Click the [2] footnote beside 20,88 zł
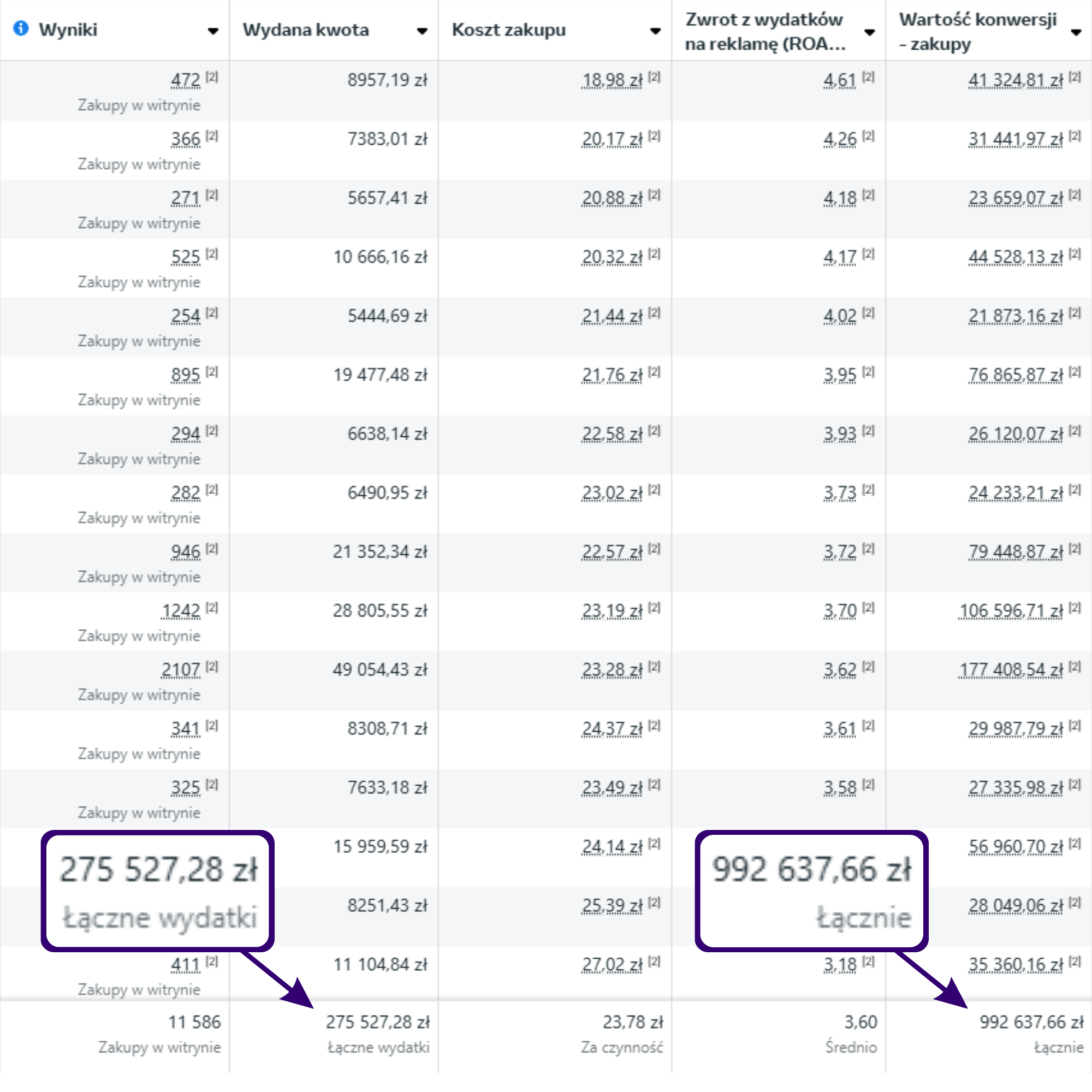This screenshot has height=1092, width=1092. (x=654, y=195)
